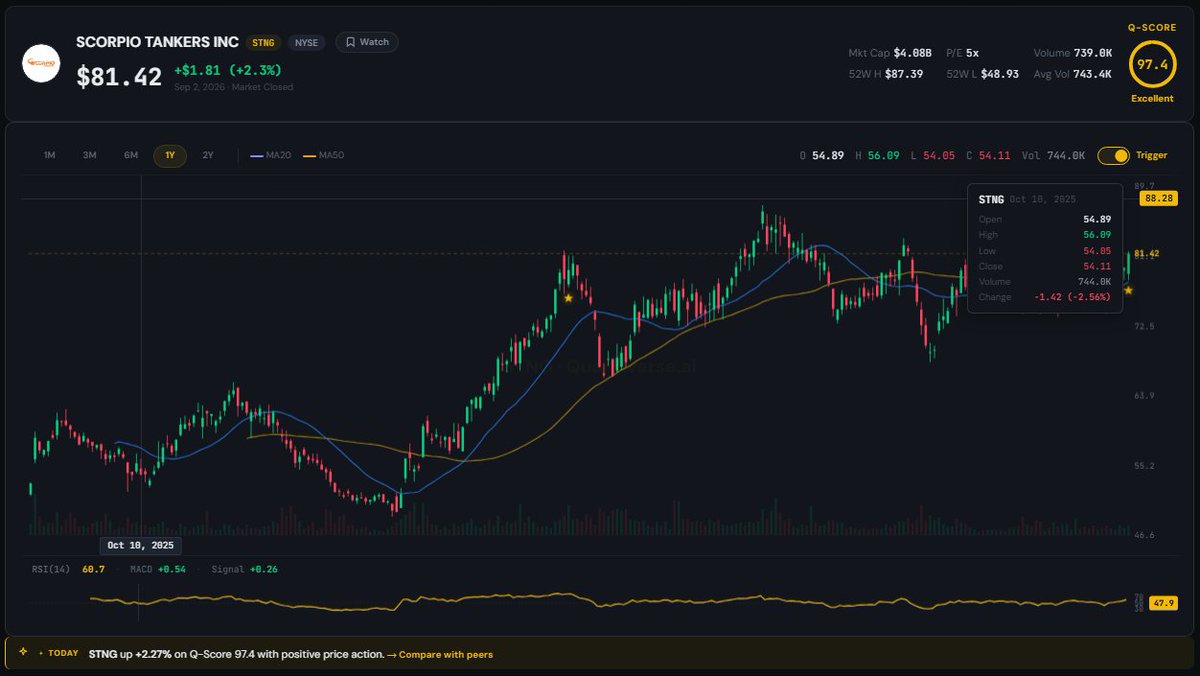Click the SCORPIO TANKERS INC title

(157, 42)
